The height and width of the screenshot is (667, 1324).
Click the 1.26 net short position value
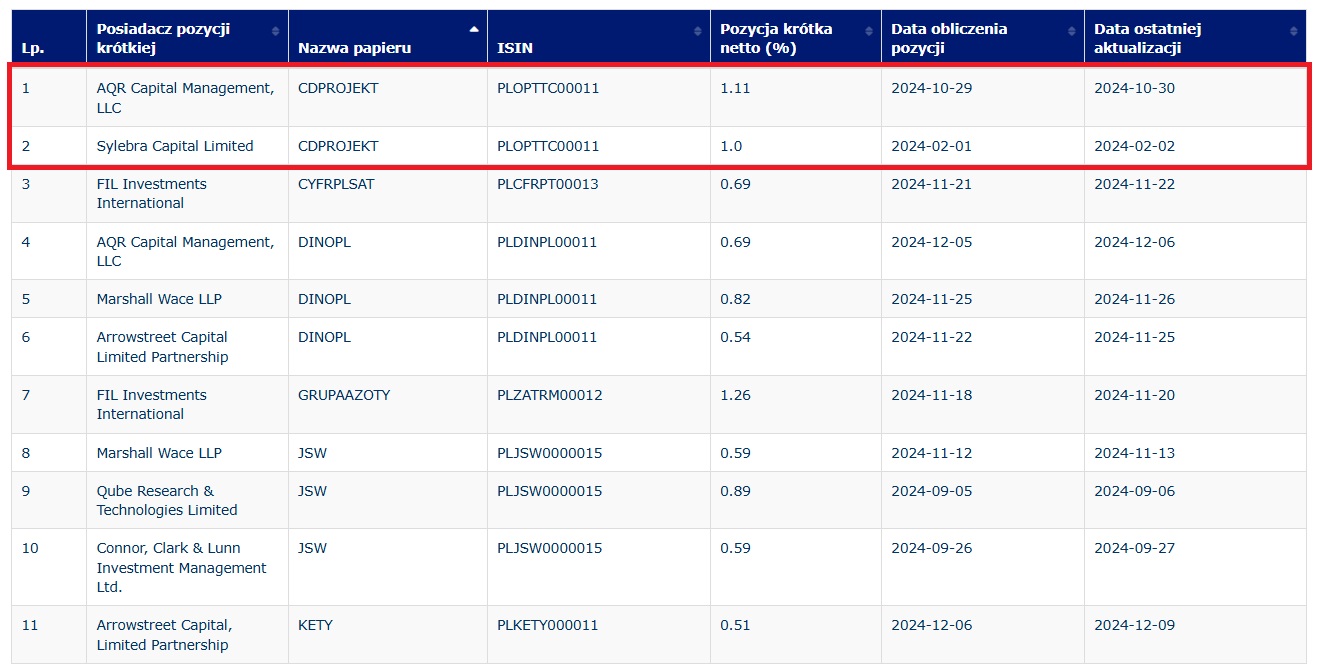point(735,395)
